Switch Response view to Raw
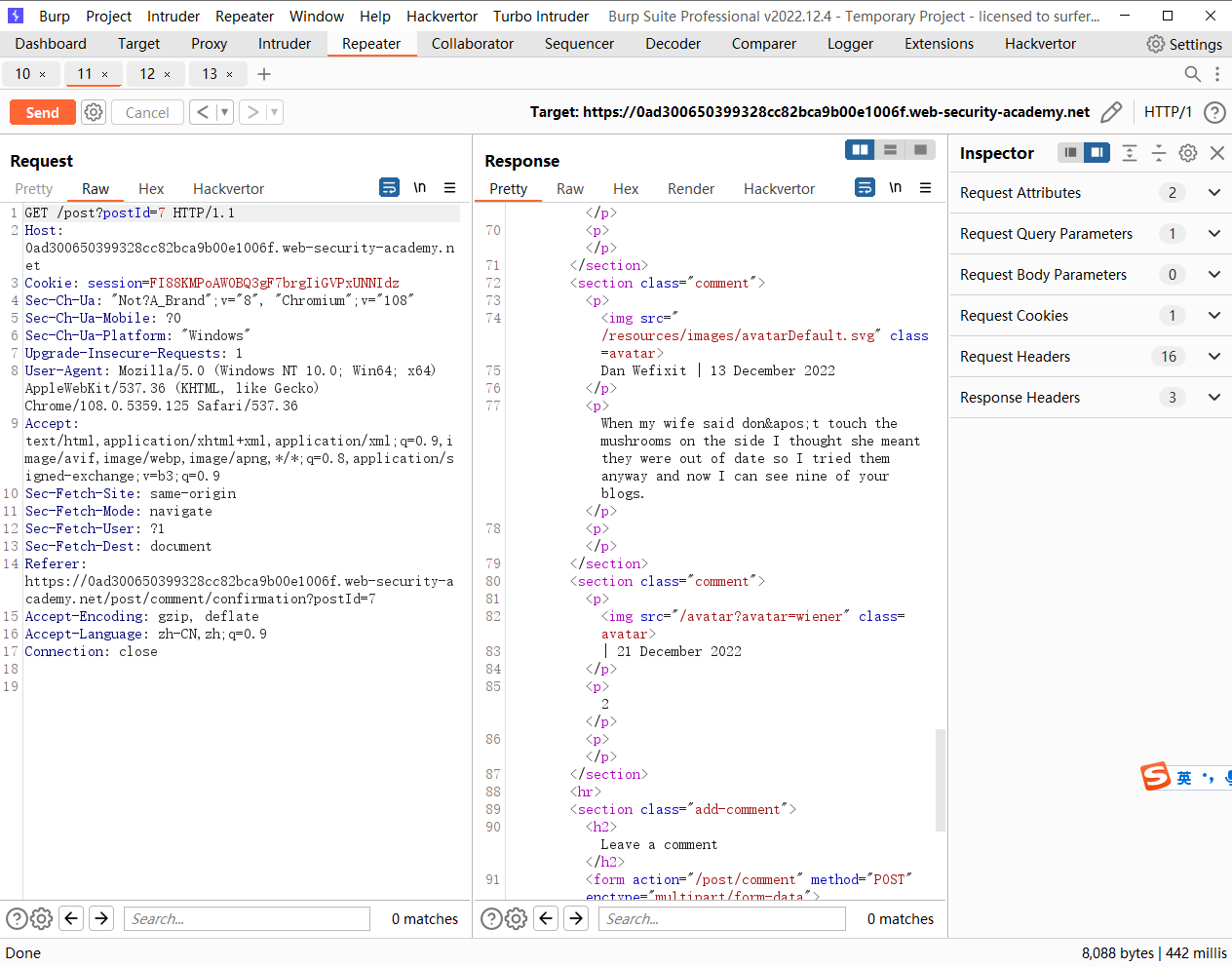 [570, 188]
